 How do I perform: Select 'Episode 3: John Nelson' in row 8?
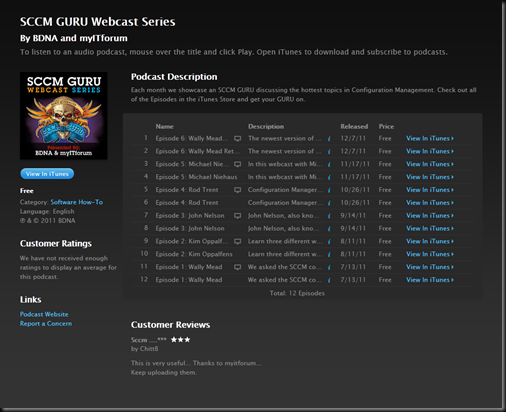coord(190,228)
